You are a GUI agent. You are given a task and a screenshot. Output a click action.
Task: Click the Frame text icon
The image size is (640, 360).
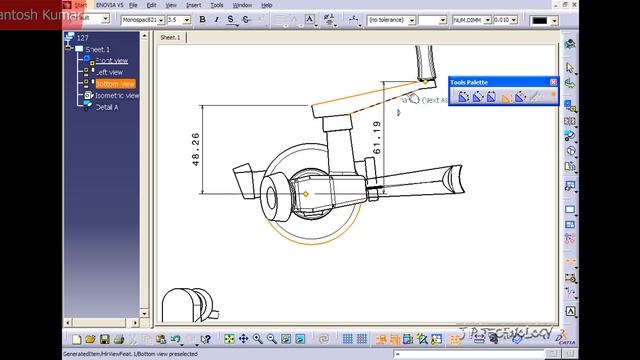310,19
